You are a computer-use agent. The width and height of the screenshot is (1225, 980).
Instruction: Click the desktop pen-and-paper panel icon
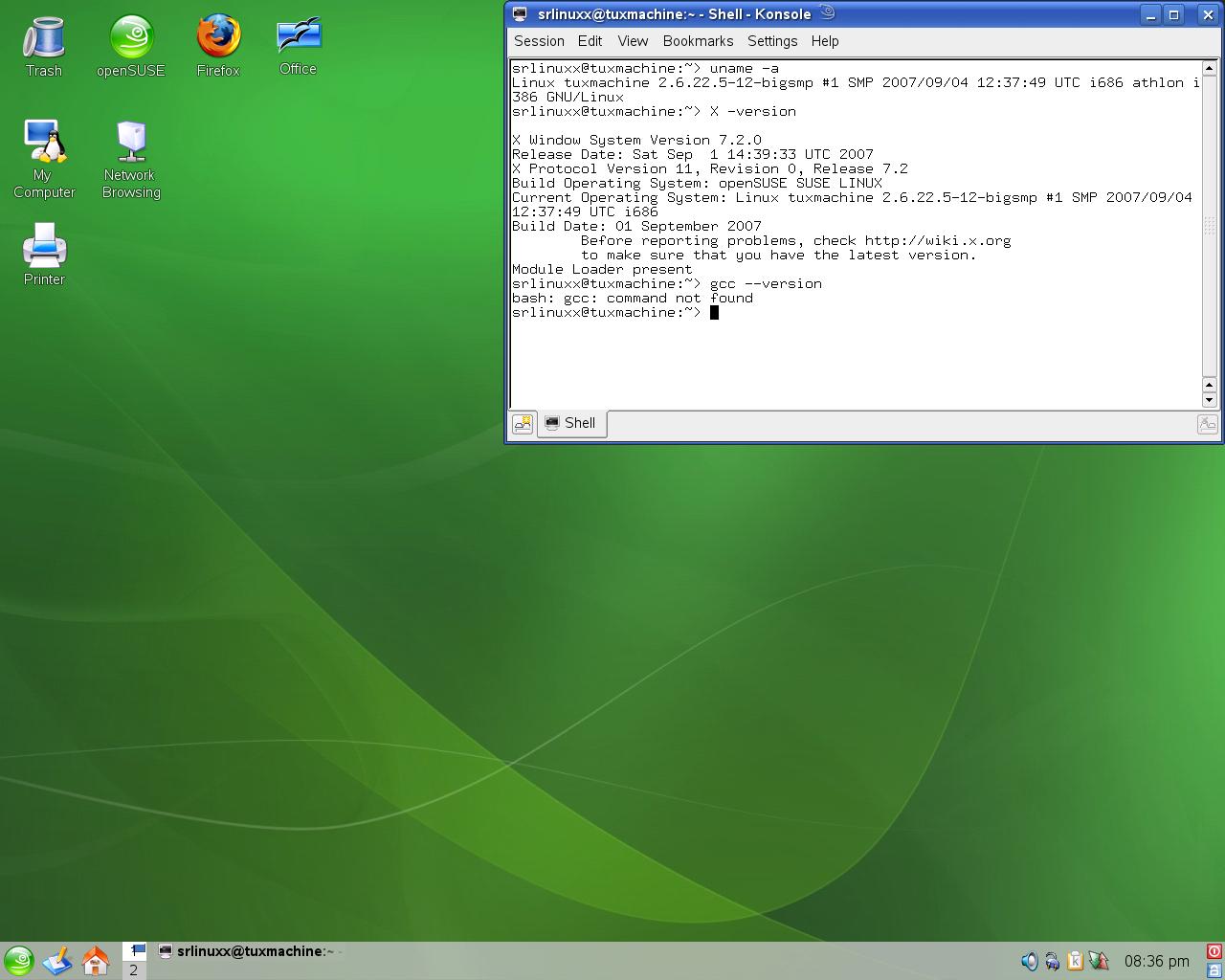(x=57, y=961)
